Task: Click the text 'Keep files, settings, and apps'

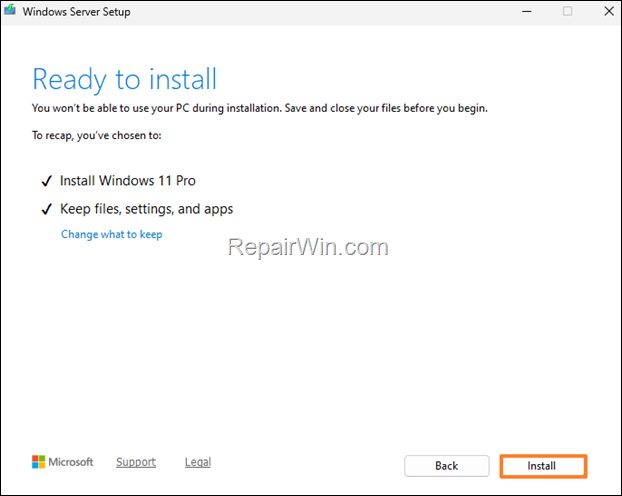Action: pos(146,209)
